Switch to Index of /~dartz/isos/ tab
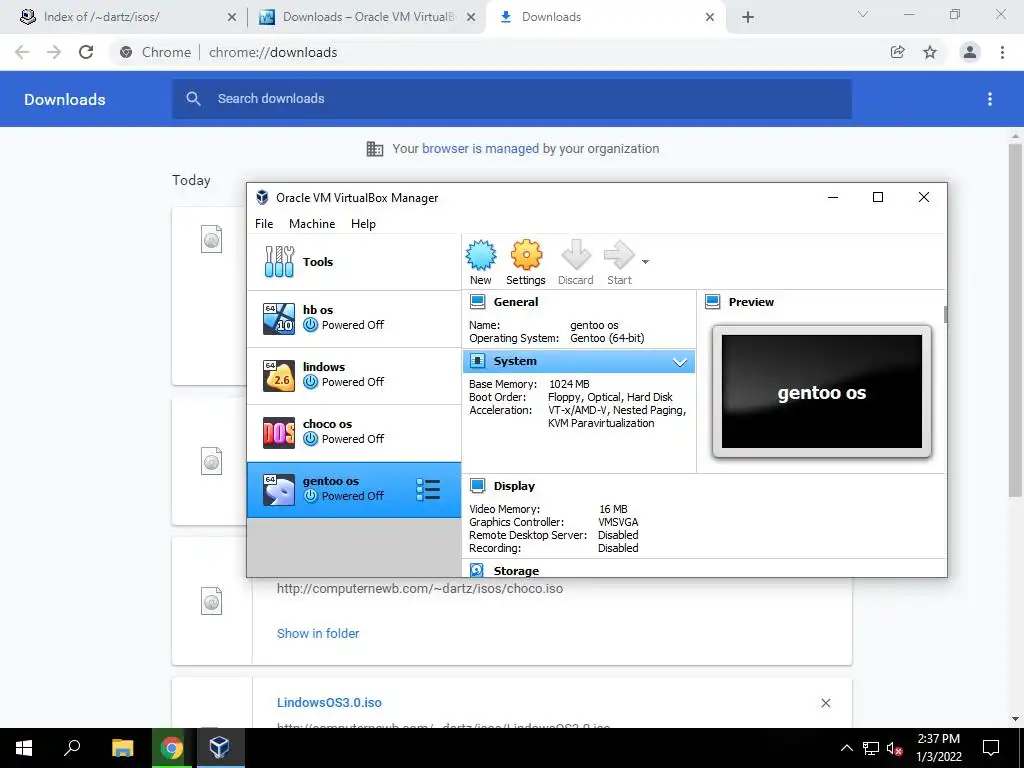1024x768 pixels. coord(124,17)
